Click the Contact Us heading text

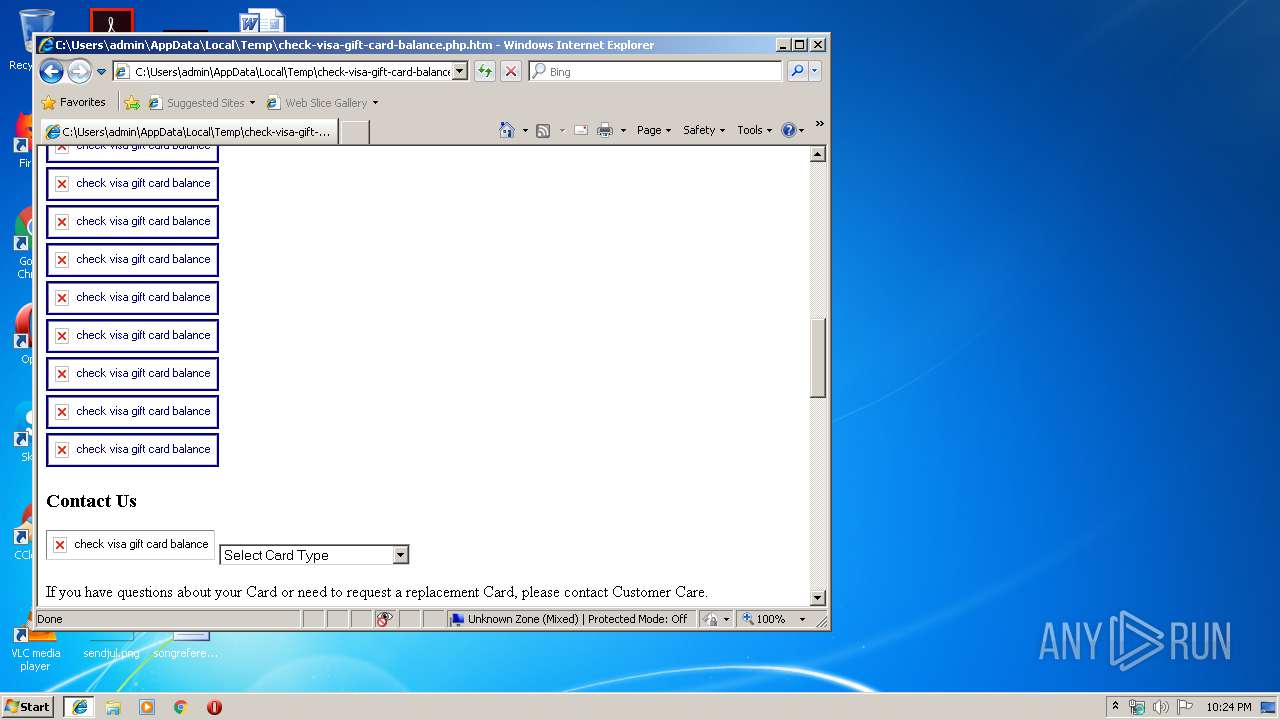[91, 501]
